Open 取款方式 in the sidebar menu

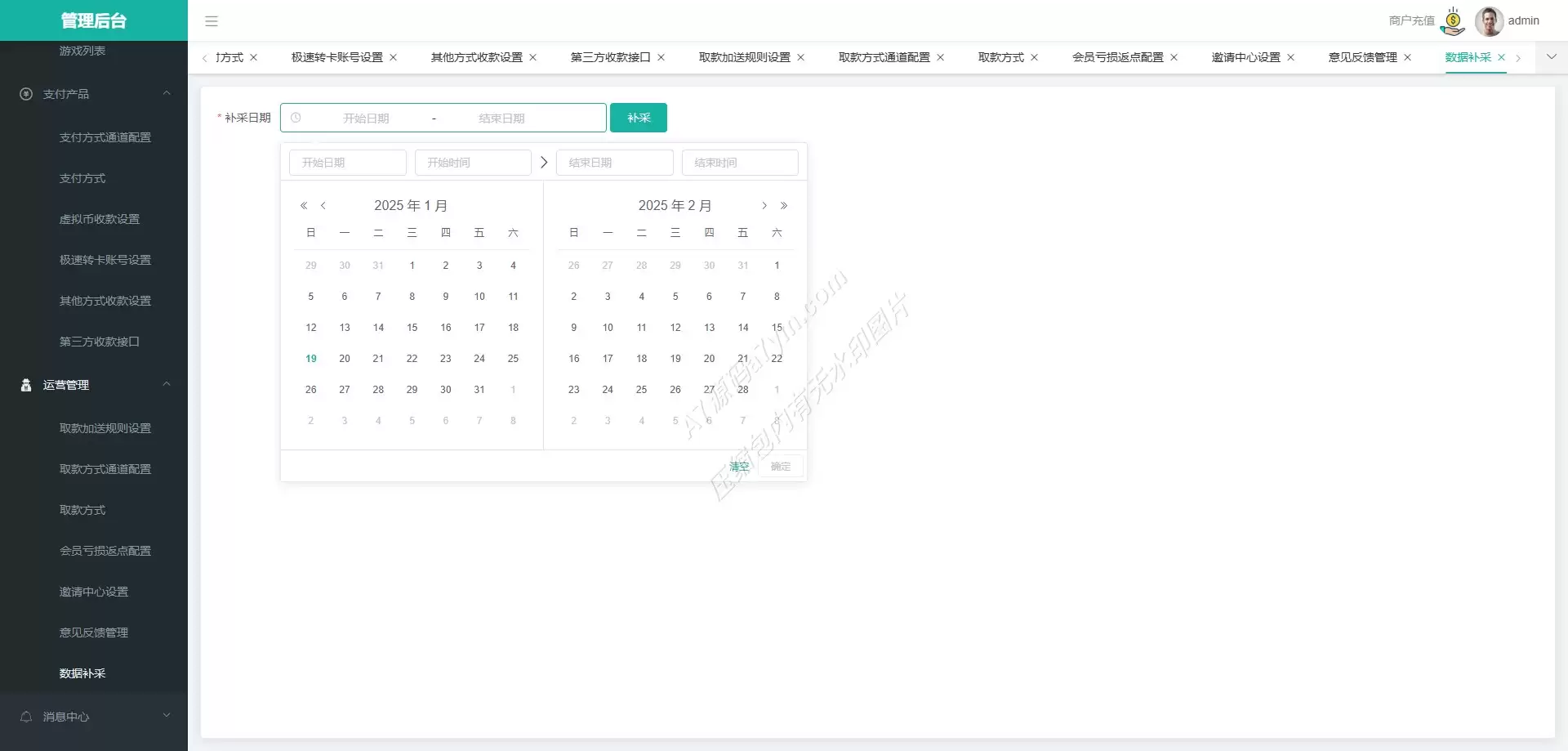click(82, 510)
